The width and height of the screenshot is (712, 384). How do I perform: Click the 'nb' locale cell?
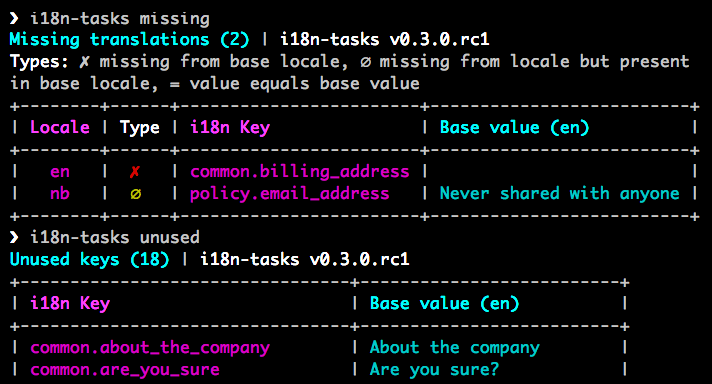pos(60,194)
